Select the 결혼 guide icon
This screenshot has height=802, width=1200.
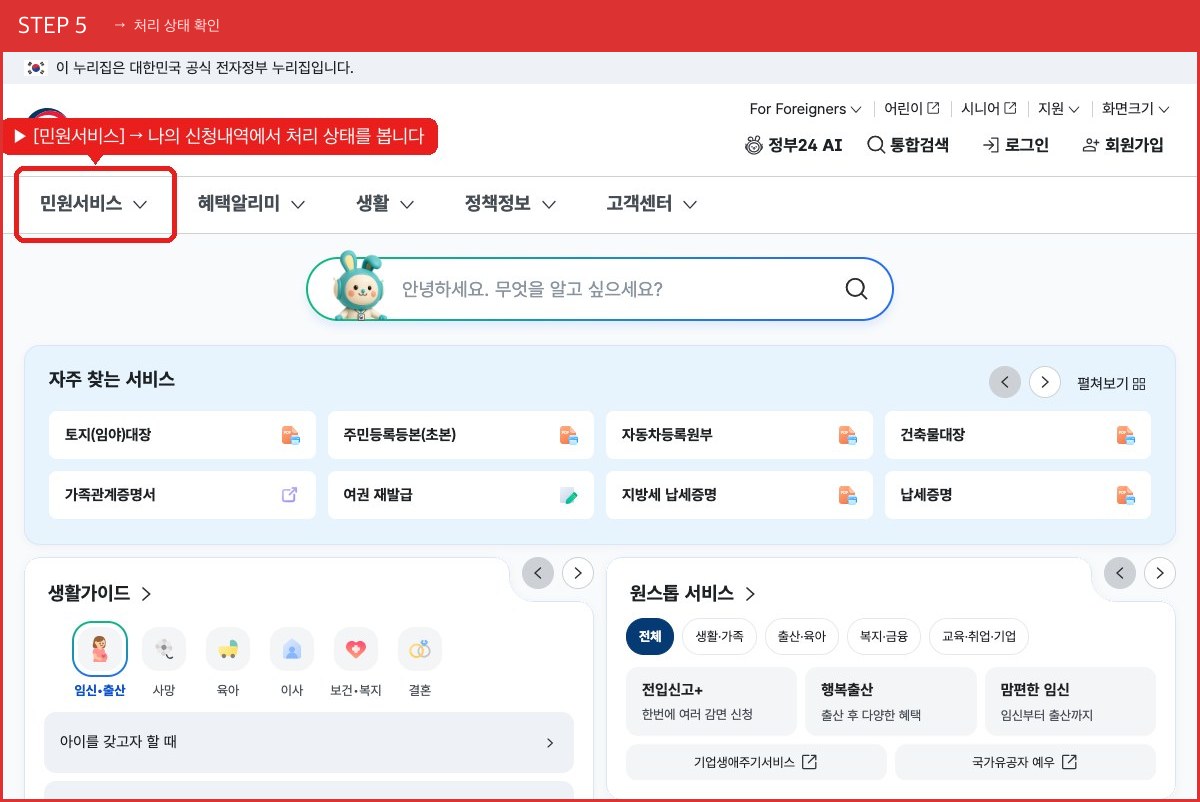420,660
